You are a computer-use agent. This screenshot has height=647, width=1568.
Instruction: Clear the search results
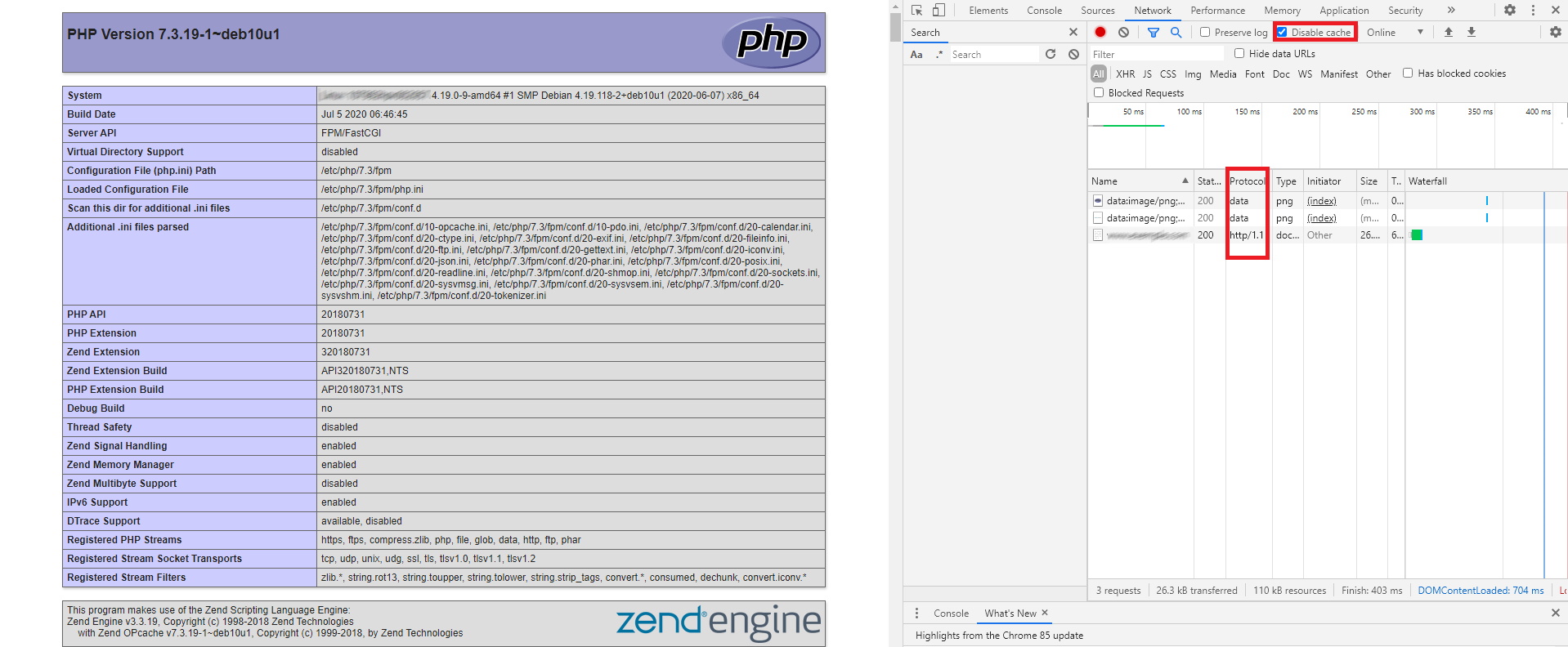(1074, 54)
